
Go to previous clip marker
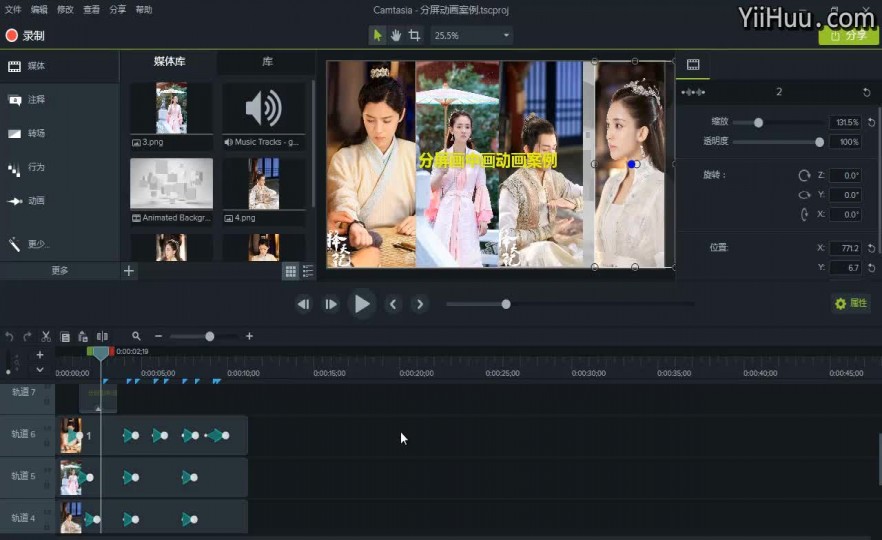point(393,304)
